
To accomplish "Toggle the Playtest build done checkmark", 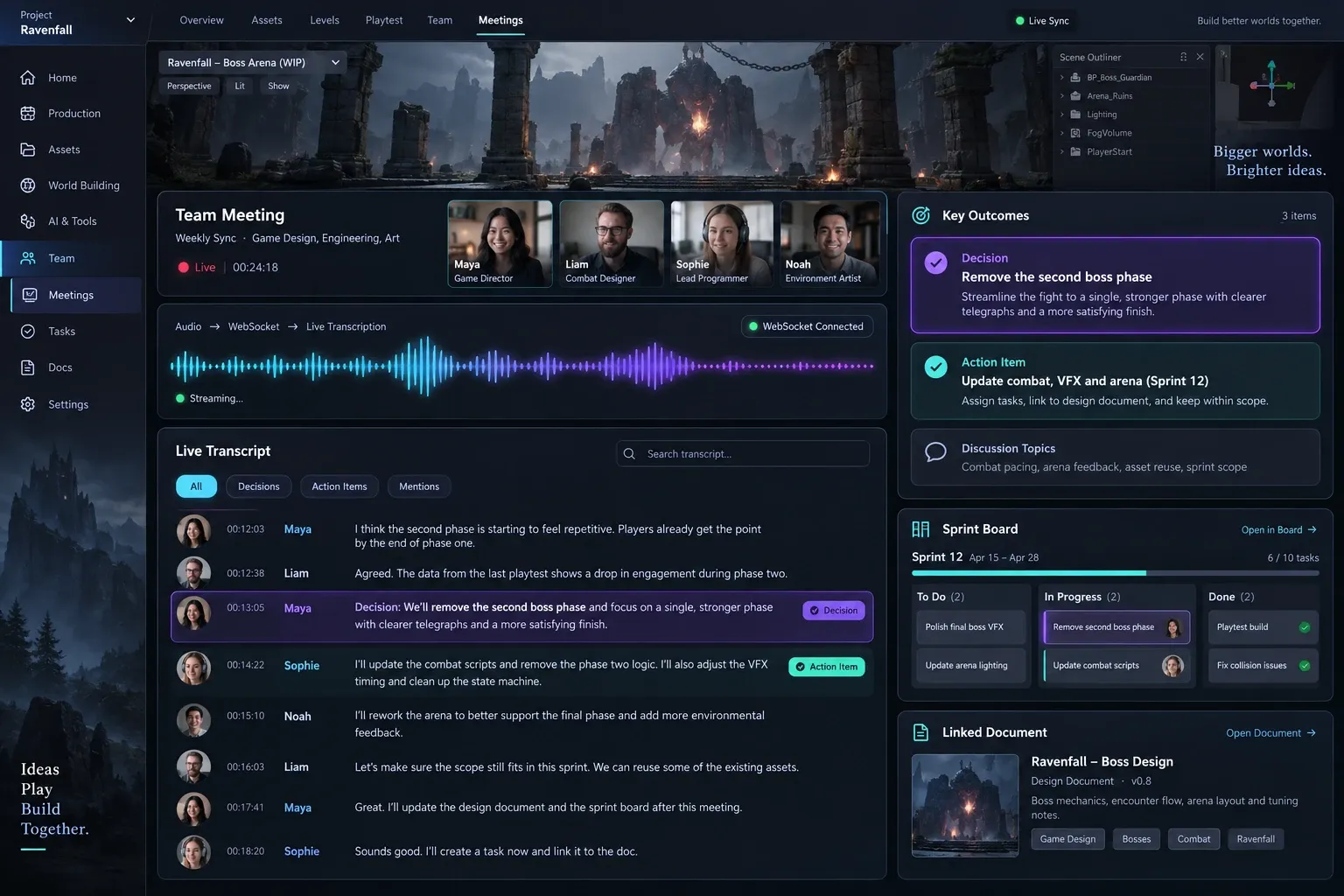I will pos(1305,627).
